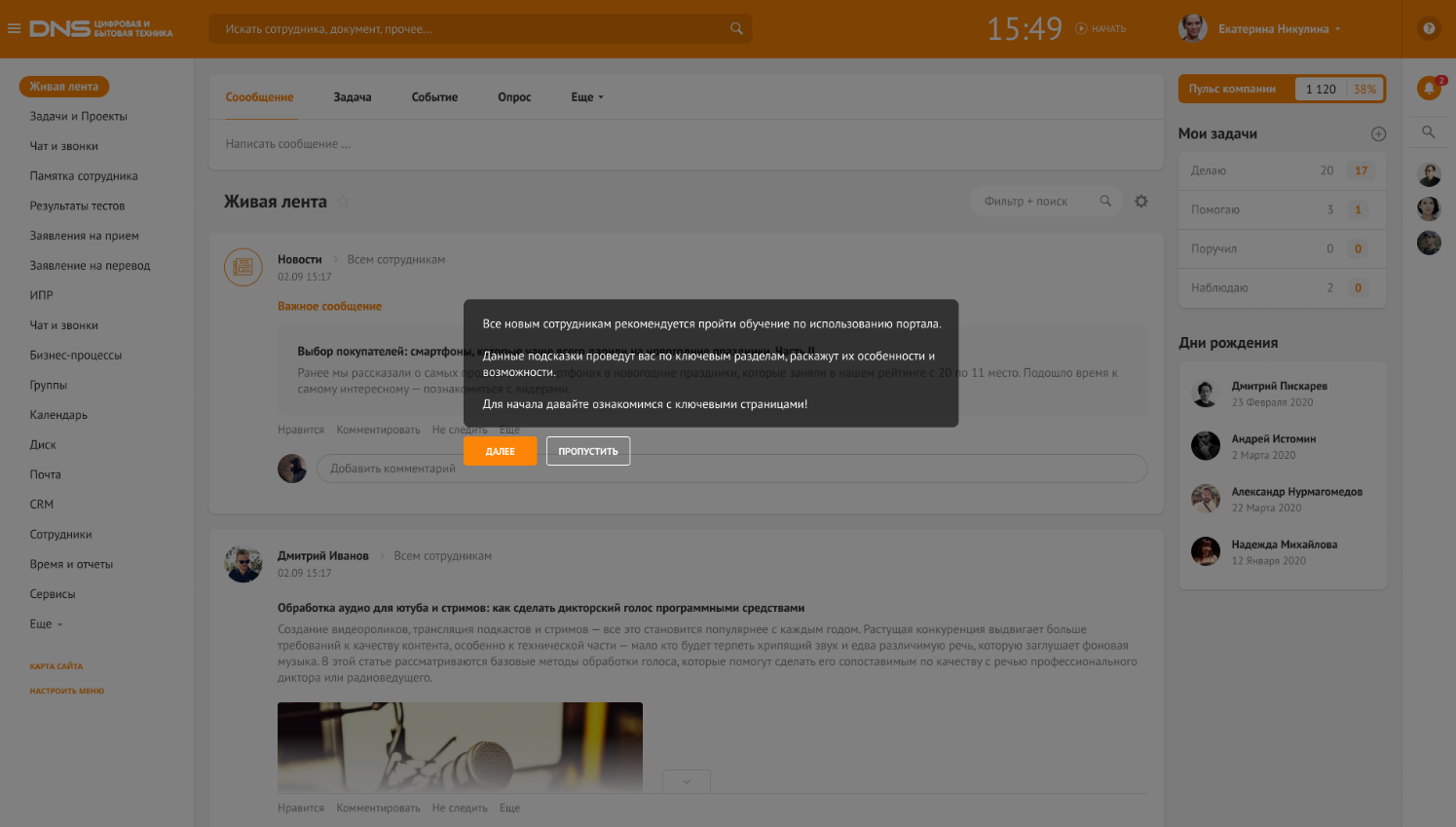
Task: Star Живая лента as favorite
Action: [x=343, y=202]
